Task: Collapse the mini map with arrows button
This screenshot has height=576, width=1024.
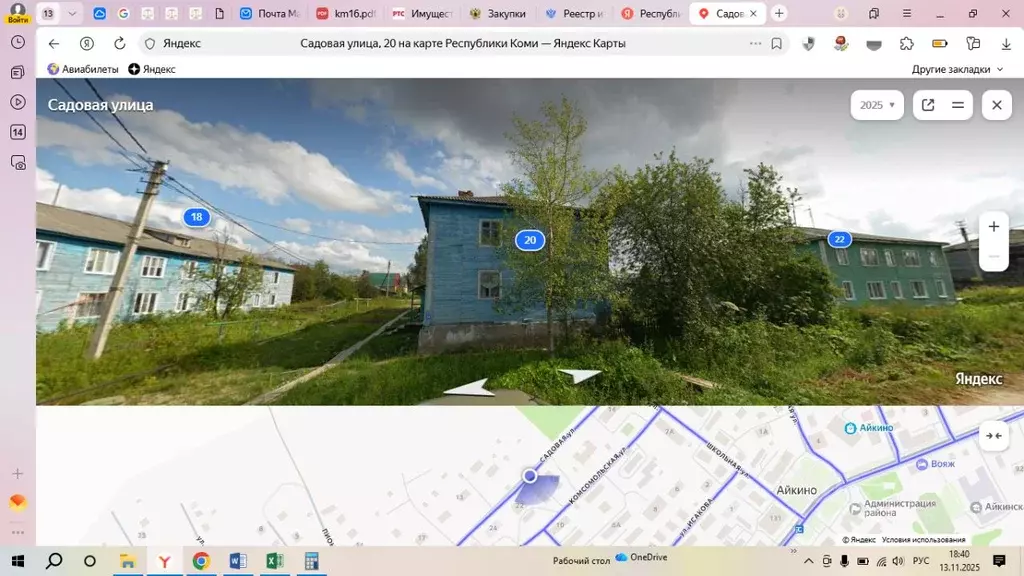Action: pyautogui.click(x=993, y=435)
